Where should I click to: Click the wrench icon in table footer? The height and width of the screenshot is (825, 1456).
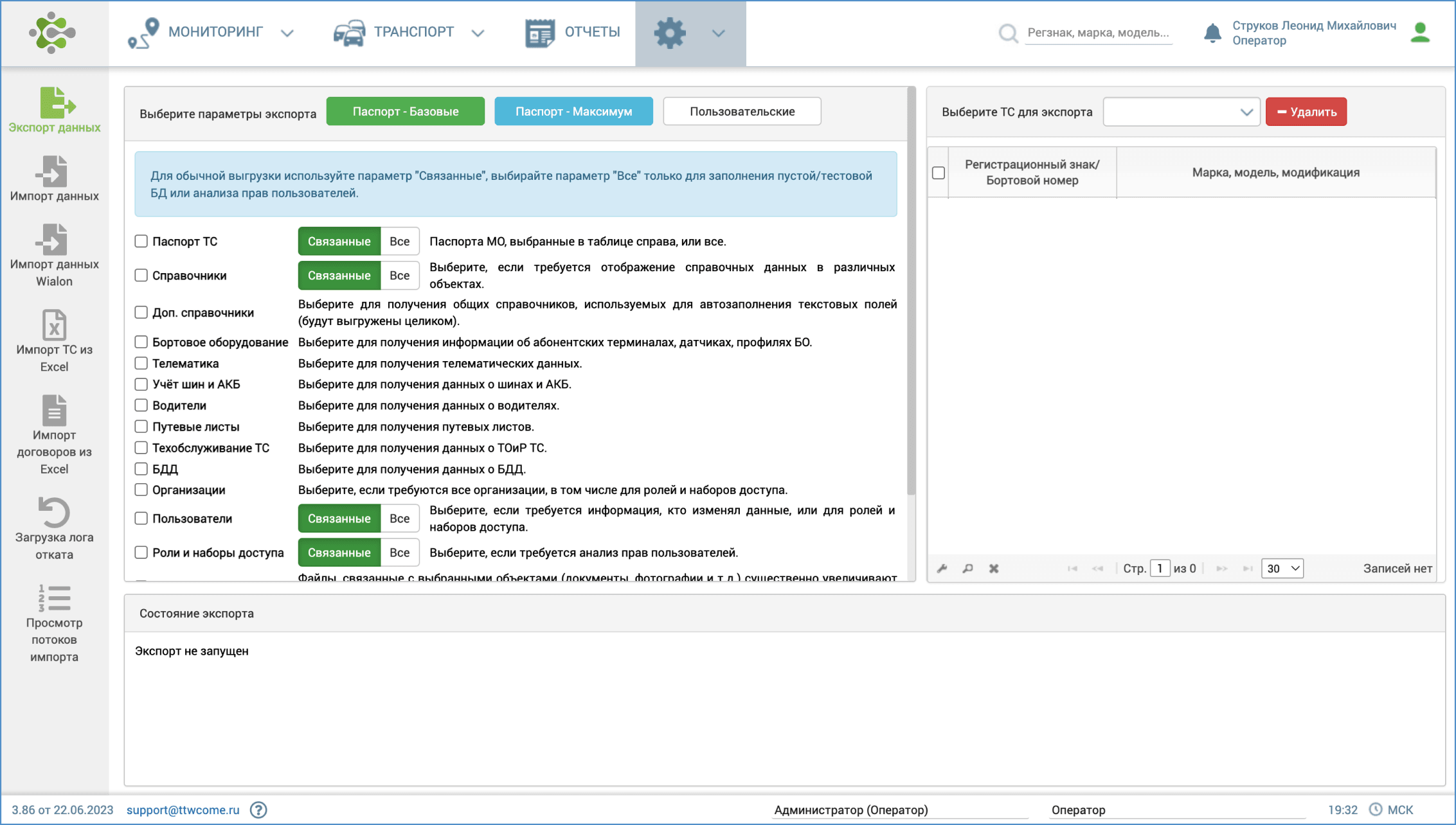[x=942, y=569]
